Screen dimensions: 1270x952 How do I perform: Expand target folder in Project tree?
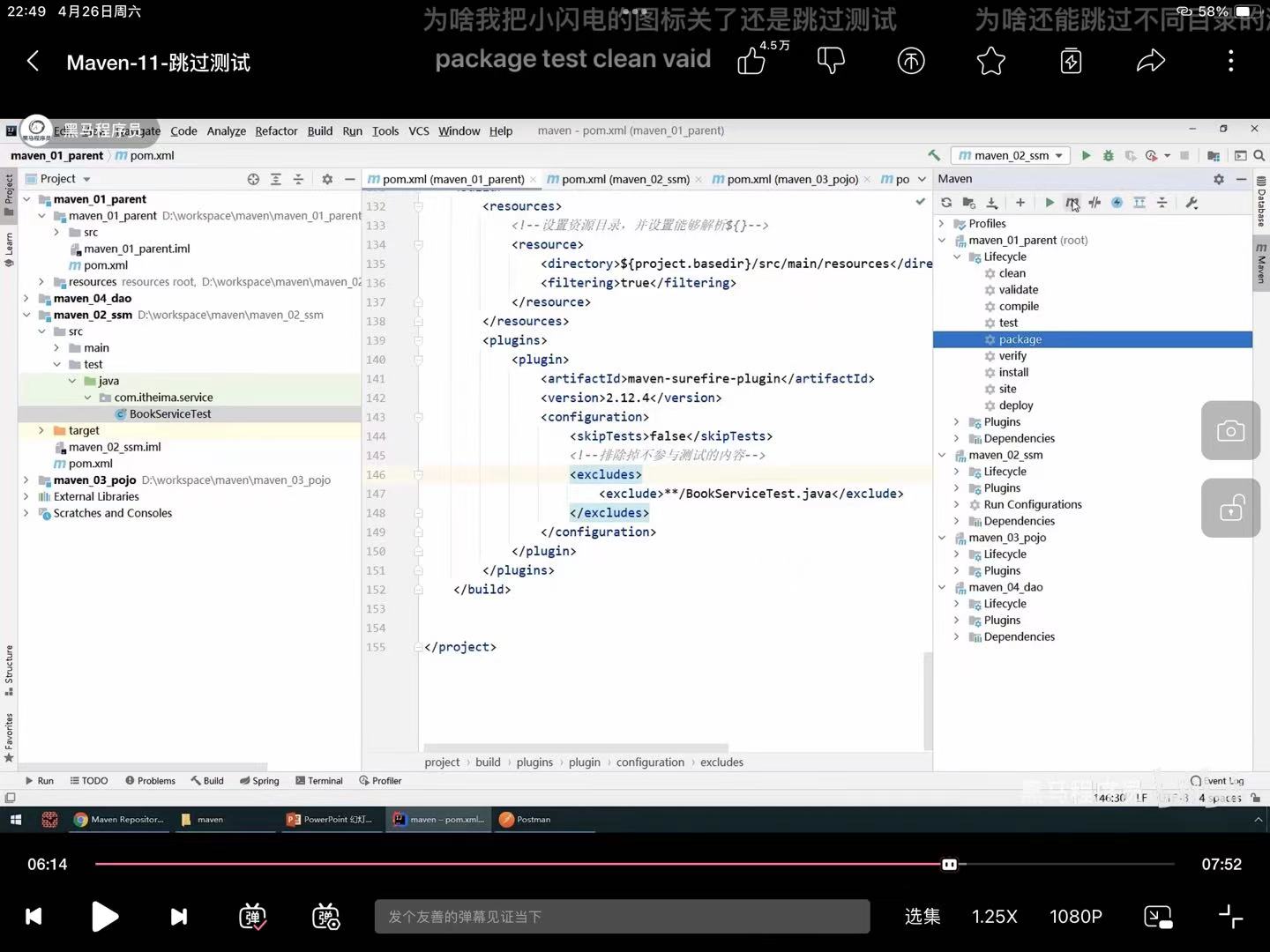pos(41,430)
